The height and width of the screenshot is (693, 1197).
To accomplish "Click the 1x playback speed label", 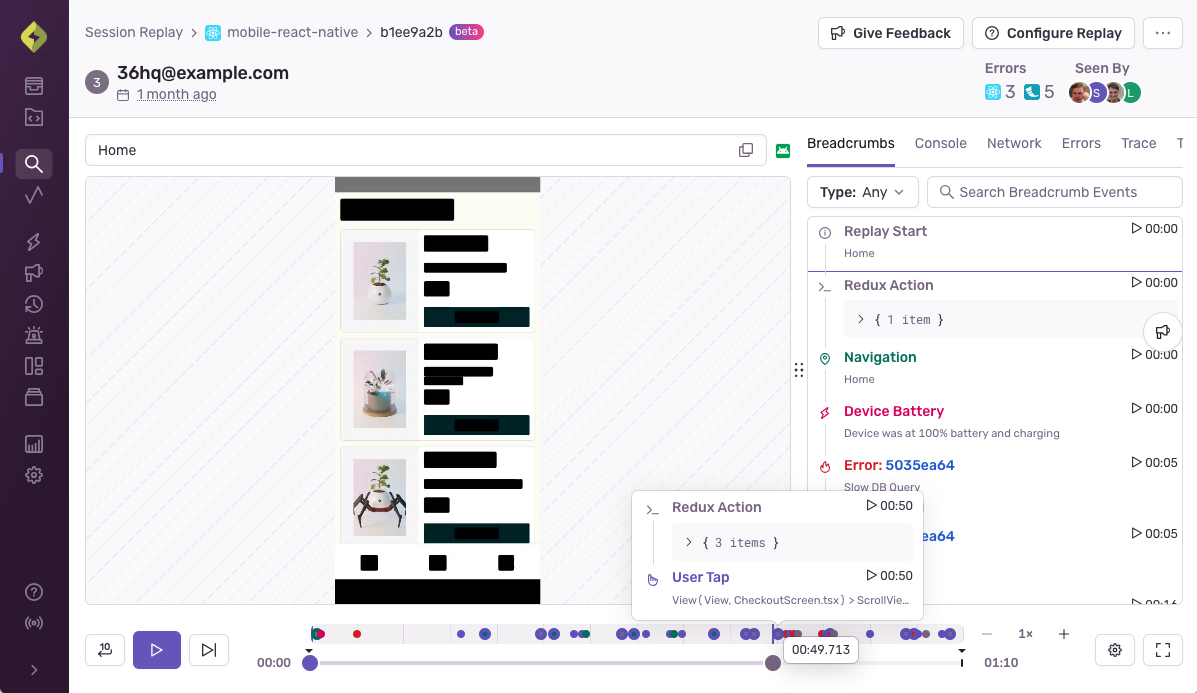I will click(x=1025, y=634).
